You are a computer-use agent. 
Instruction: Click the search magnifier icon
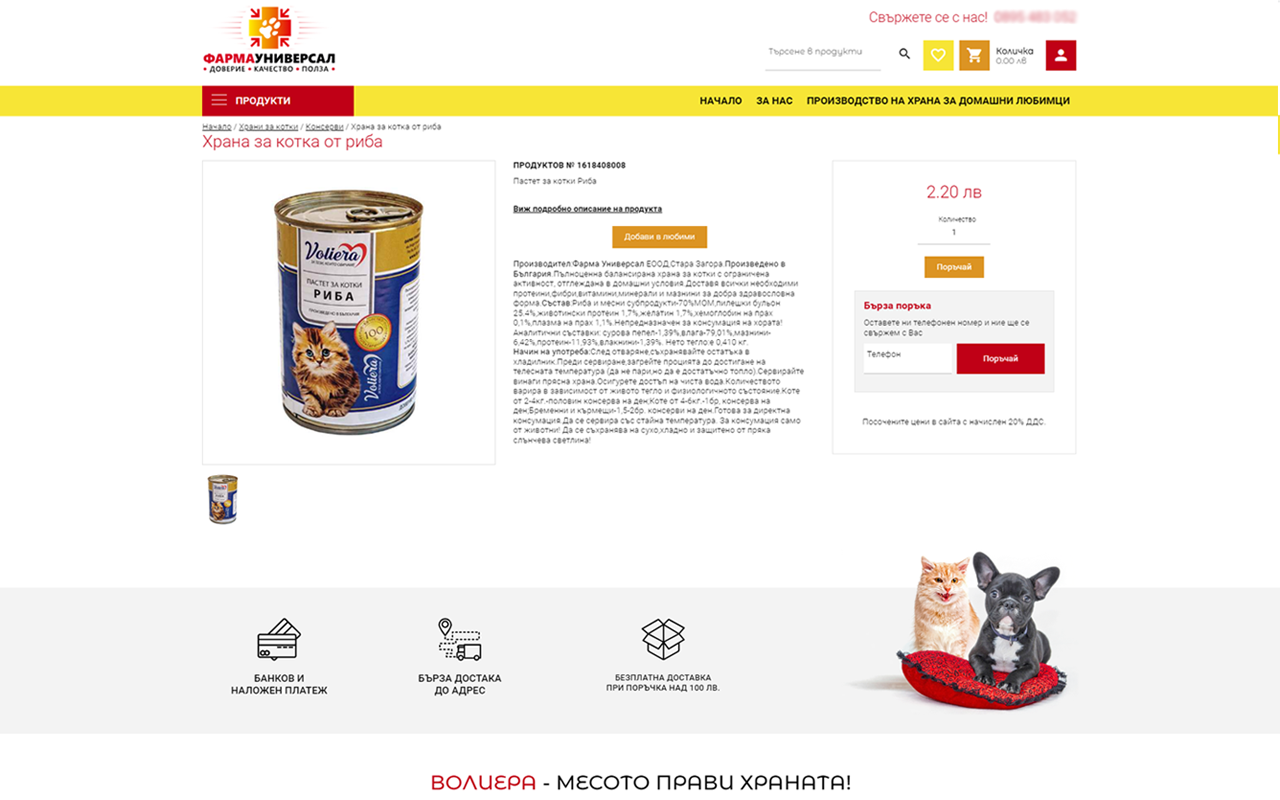tap(904, 54)
